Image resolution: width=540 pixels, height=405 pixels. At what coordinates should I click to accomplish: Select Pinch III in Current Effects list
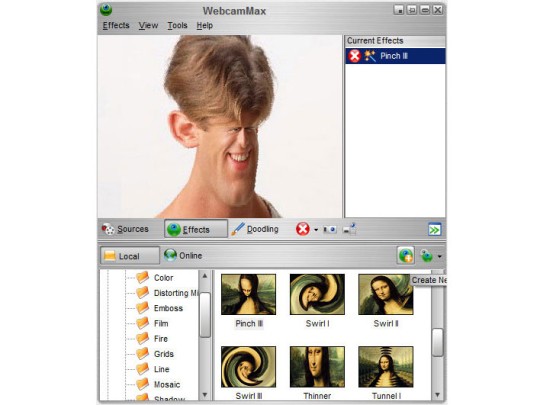pyautogui.click(x=395, y=56)
